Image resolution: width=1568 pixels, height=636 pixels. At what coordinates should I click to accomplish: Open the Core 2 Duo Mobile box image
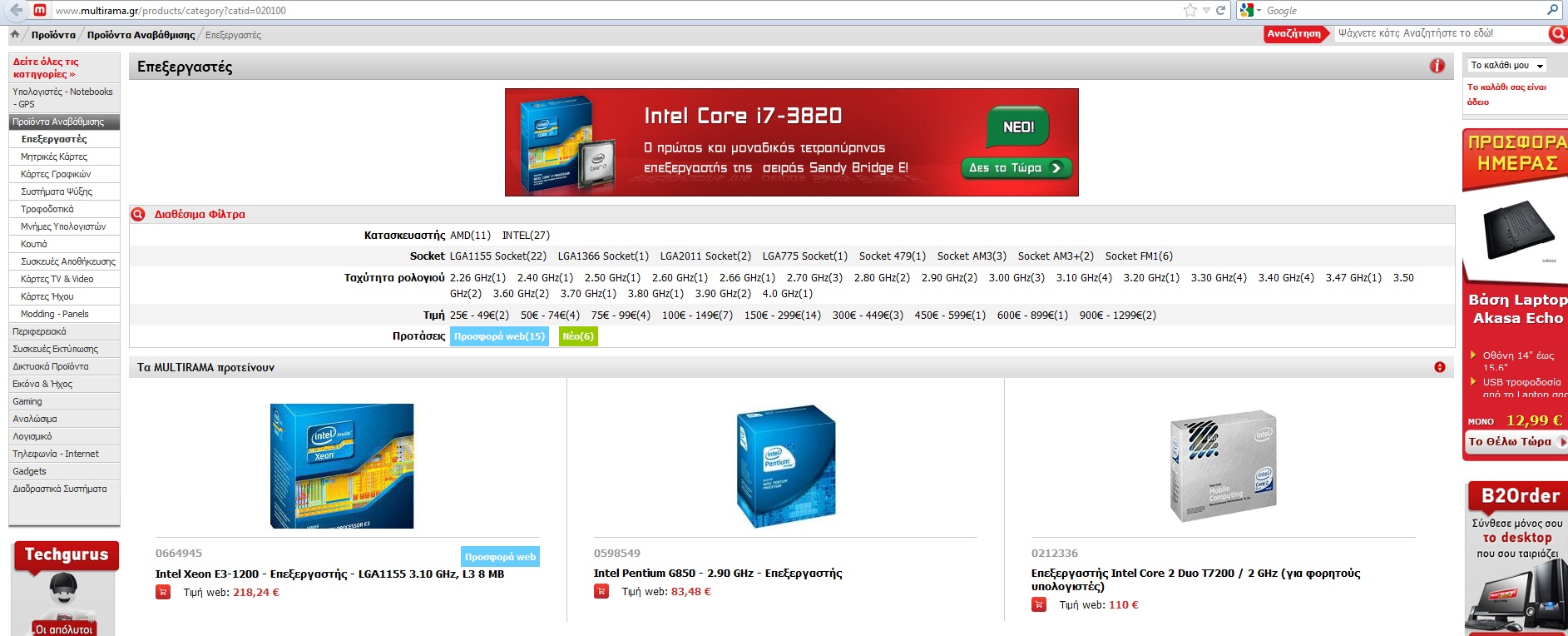pyautogui.click(x=1223, y=466)
